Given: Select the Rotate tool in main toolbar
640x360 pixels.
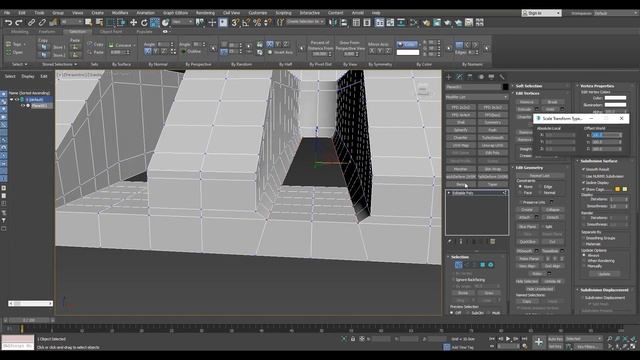Looking at the screenshot, I should (x=144, y=23).
